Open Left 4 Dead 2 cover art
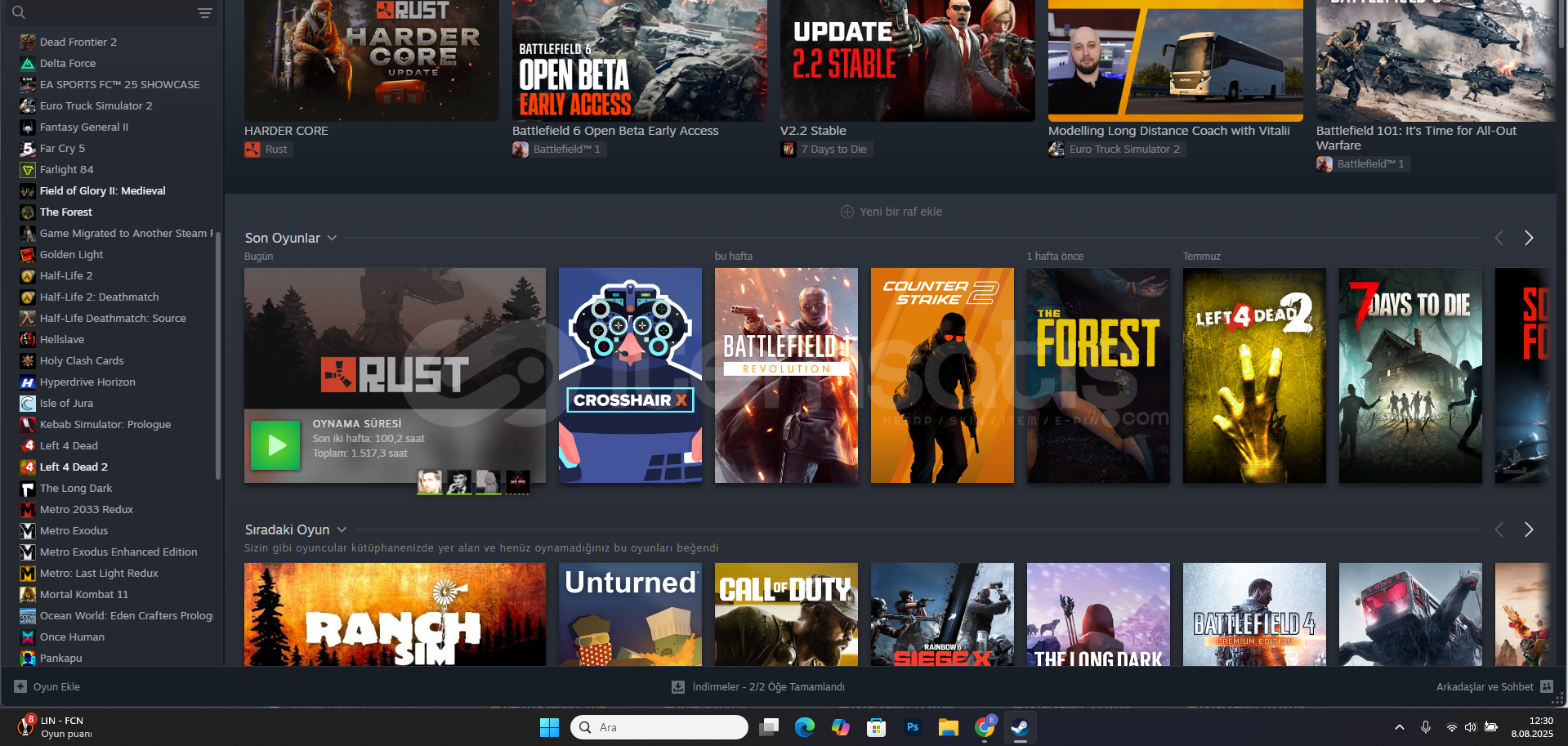Screen dimensions: 1568x746 point(1254,375)
